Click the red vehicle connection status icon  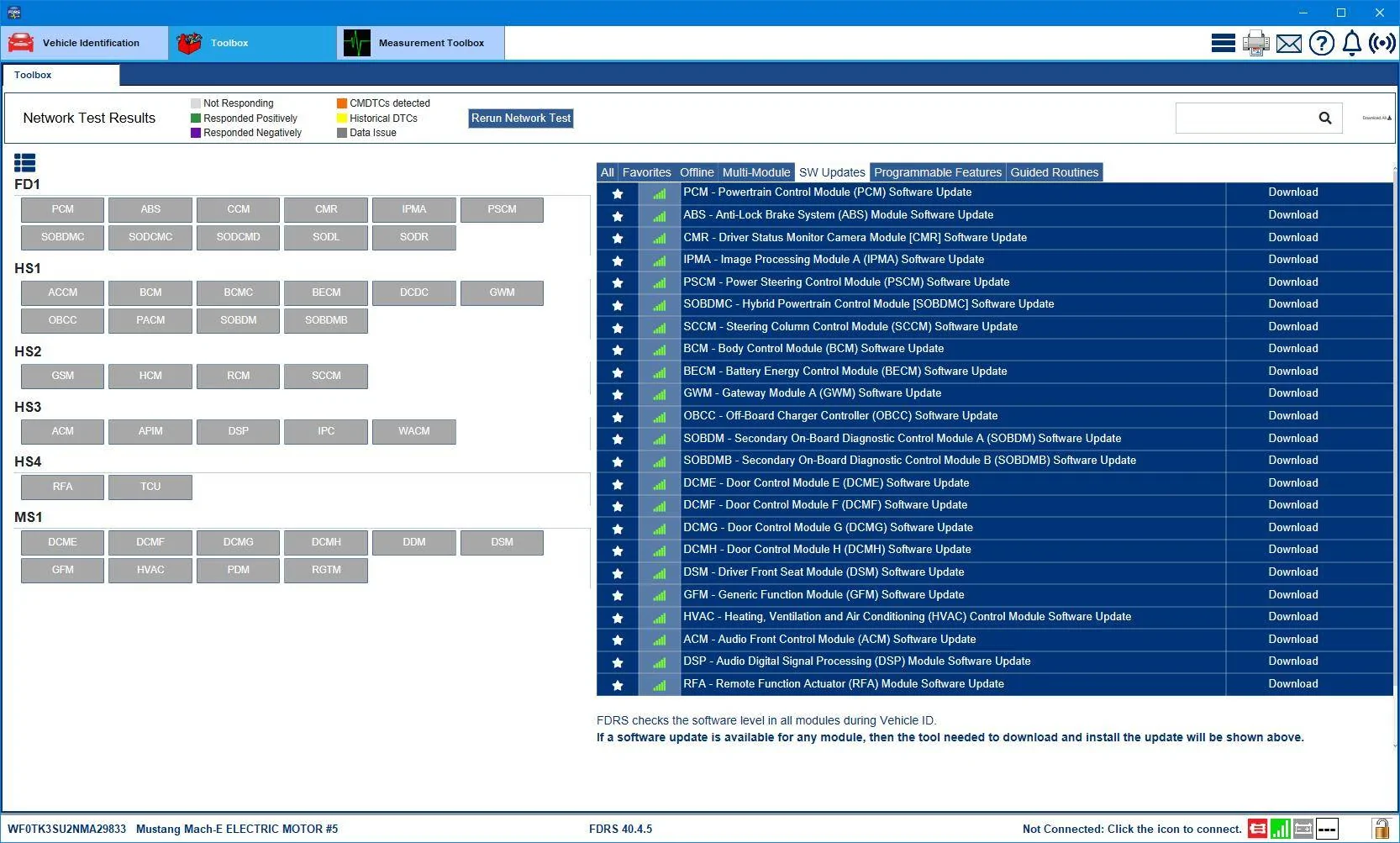coord(1258,830)
